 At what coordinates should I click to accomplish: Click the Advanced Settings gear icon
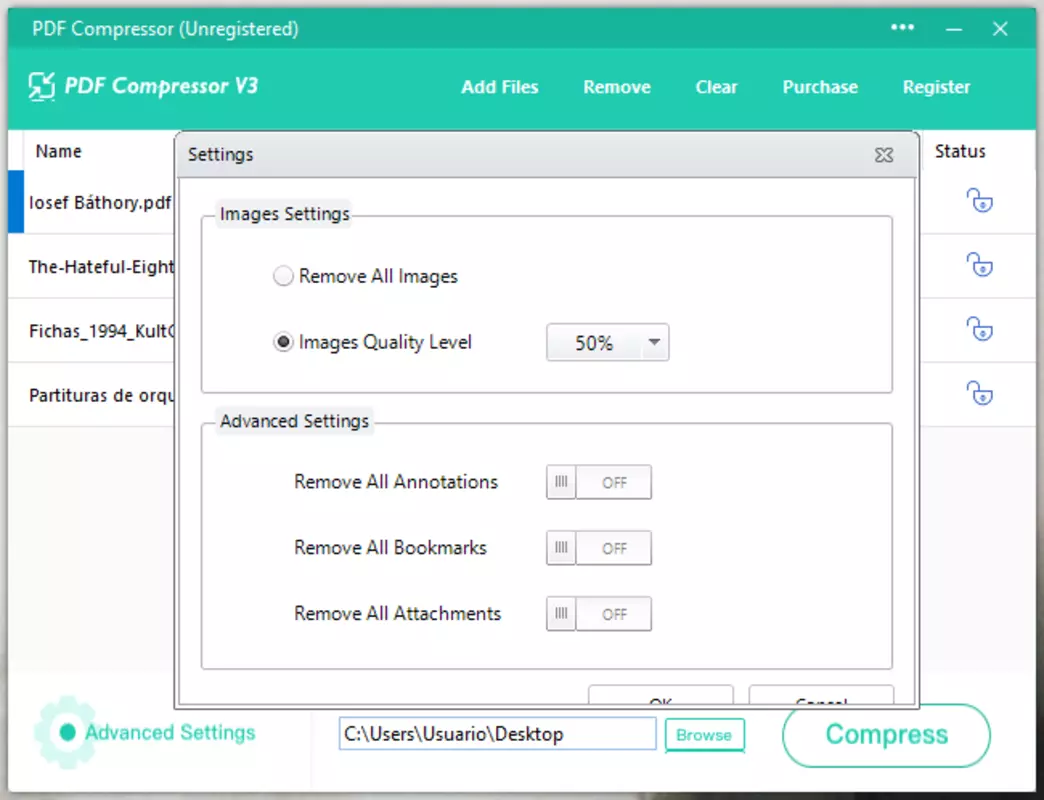click(x=65, y=732)
